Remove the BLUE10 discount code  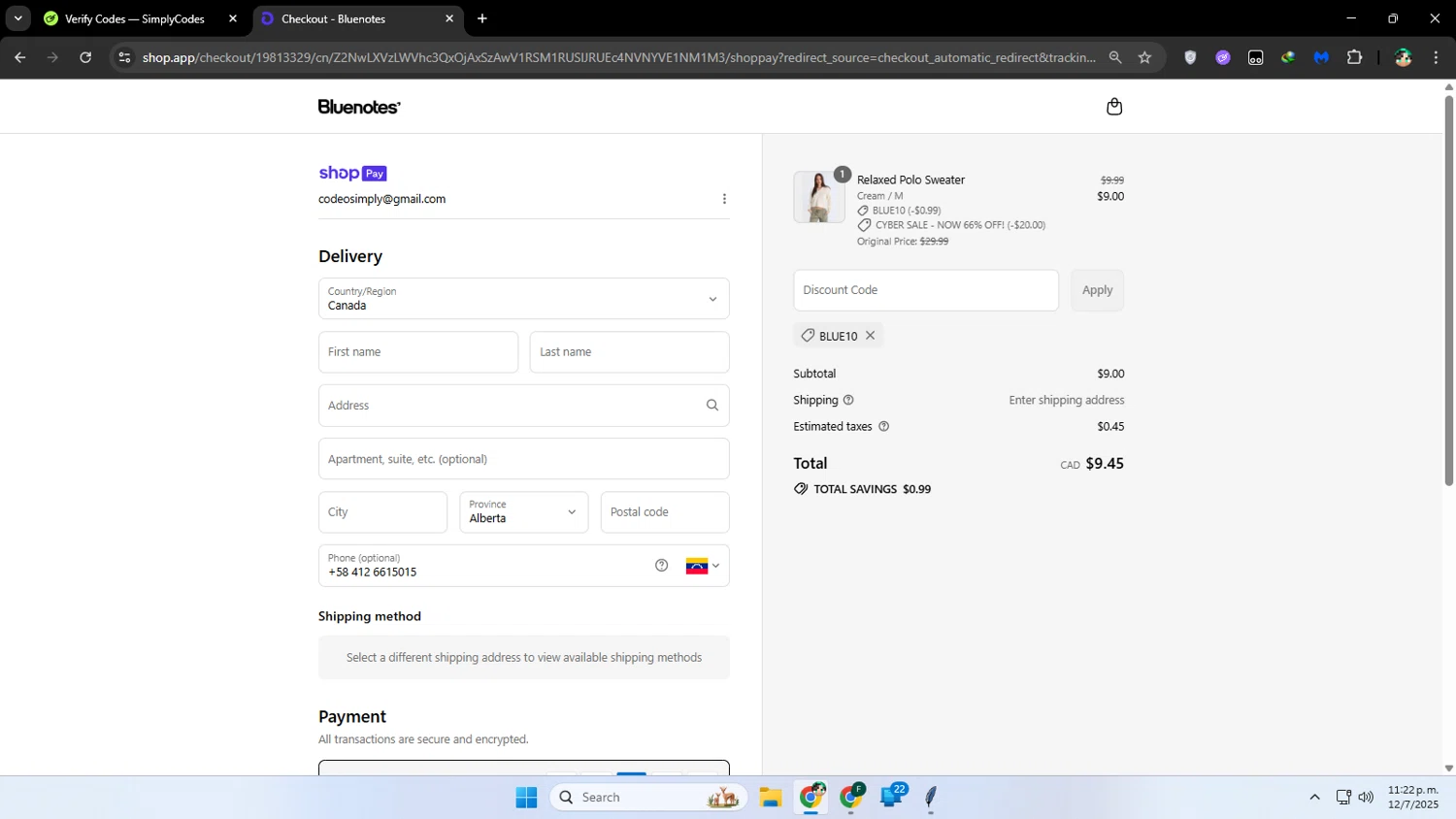point(871,336)
